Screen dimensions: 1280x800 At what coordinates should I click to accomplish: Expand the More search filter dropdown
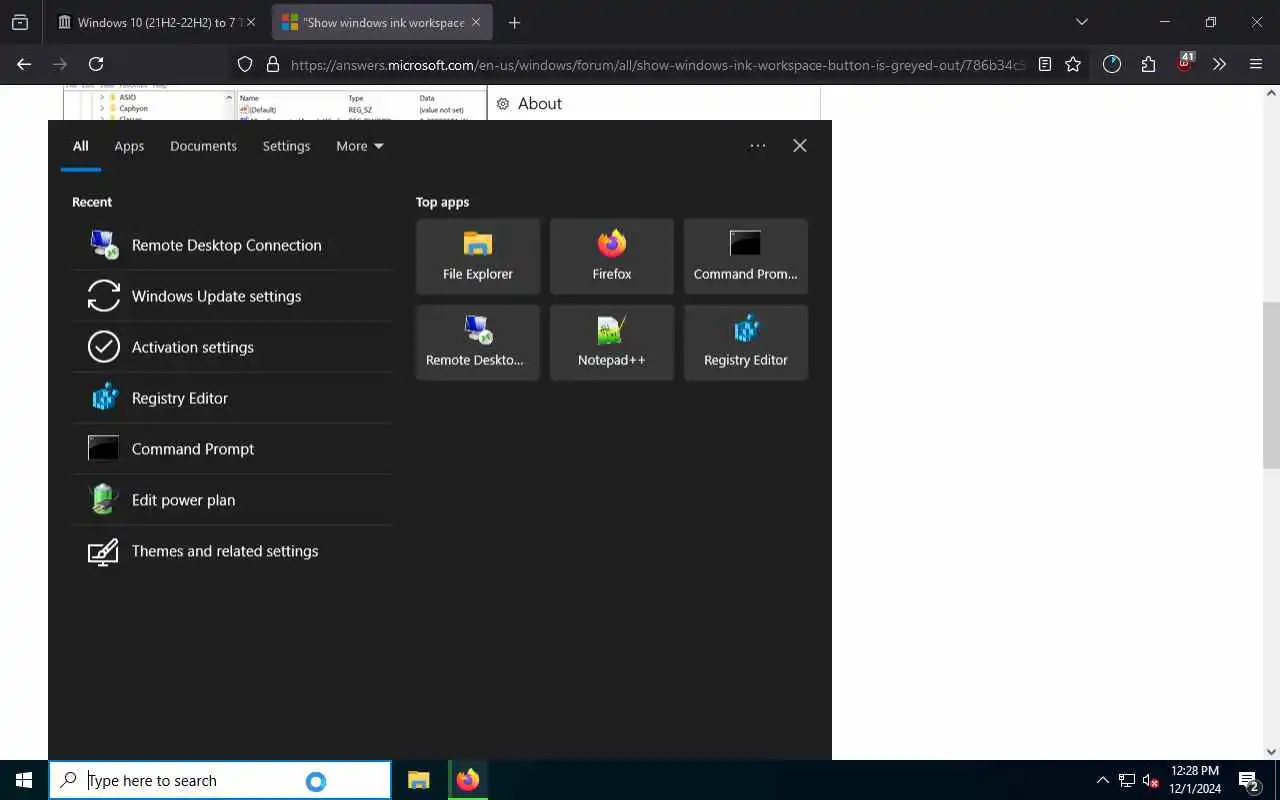(360, 146)
